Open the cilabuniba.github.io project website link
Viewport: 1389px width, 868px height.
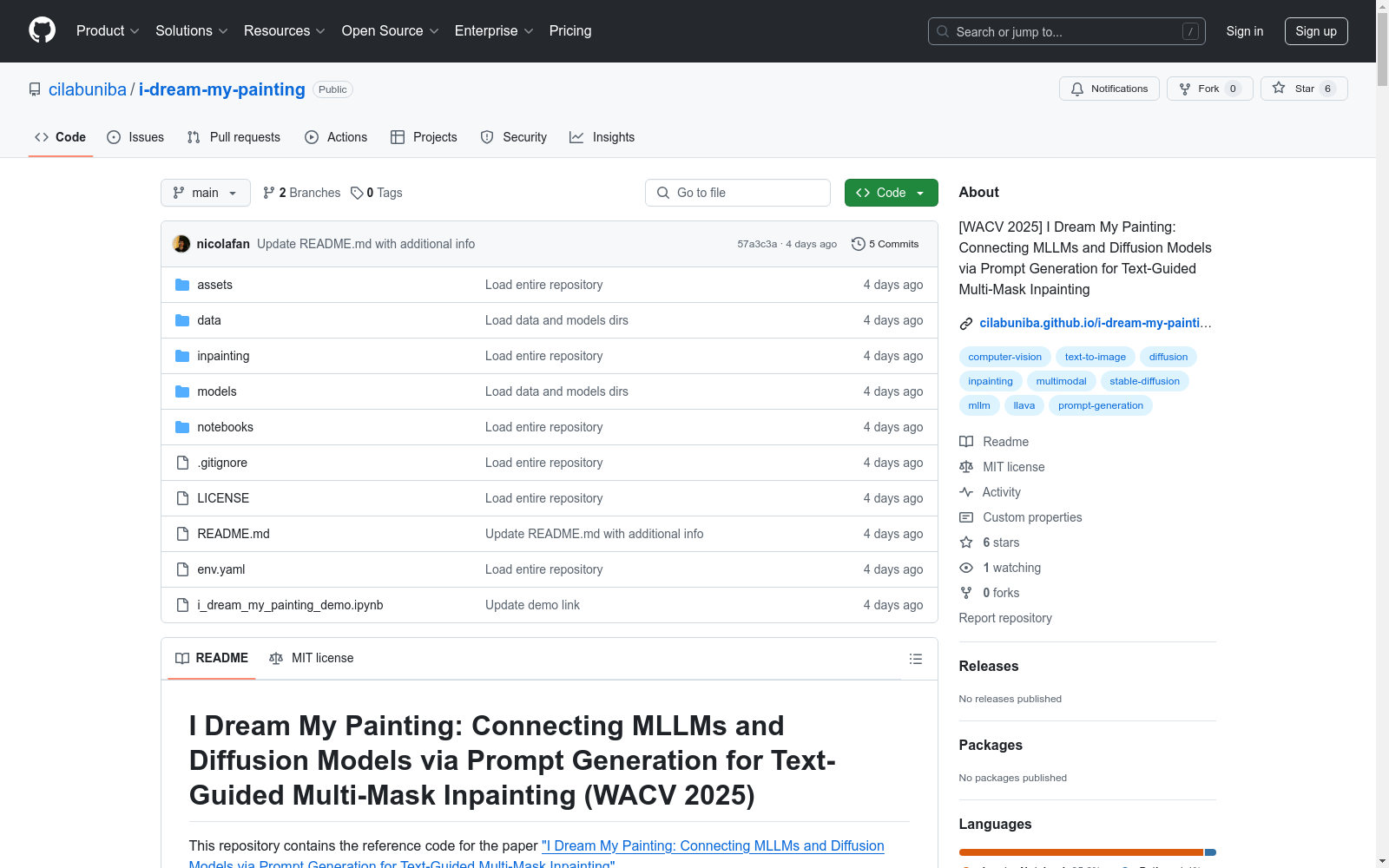[1096, 323]
